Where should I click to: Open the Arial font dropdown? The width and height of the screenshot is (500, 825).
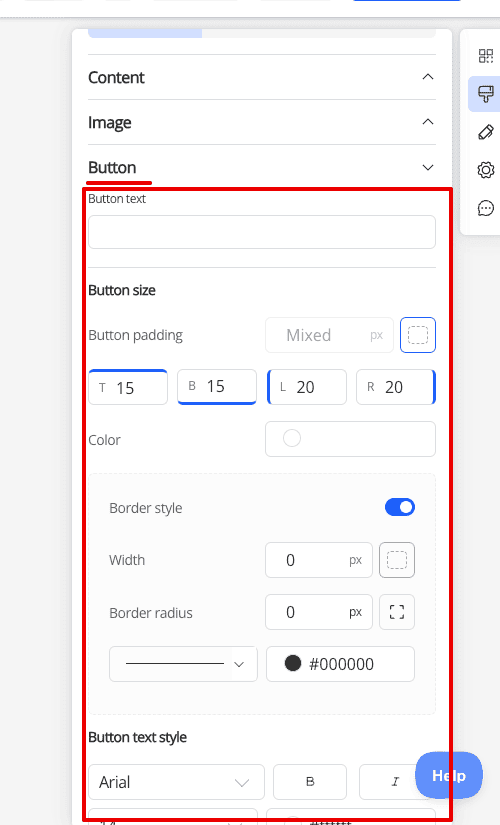pyautogui.click(x=176, y=782)
